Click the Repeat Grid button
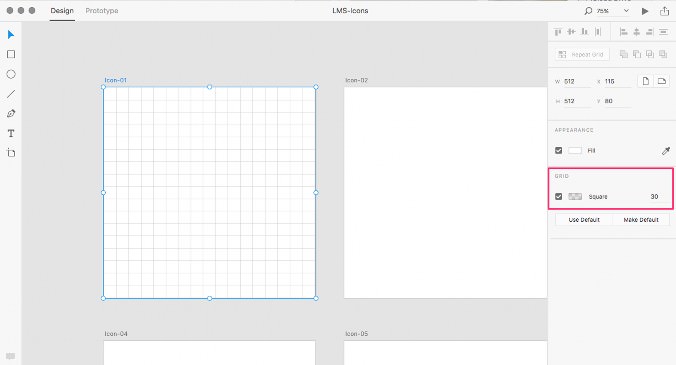Screen dimensions: 676x365 tap(582, 54)
